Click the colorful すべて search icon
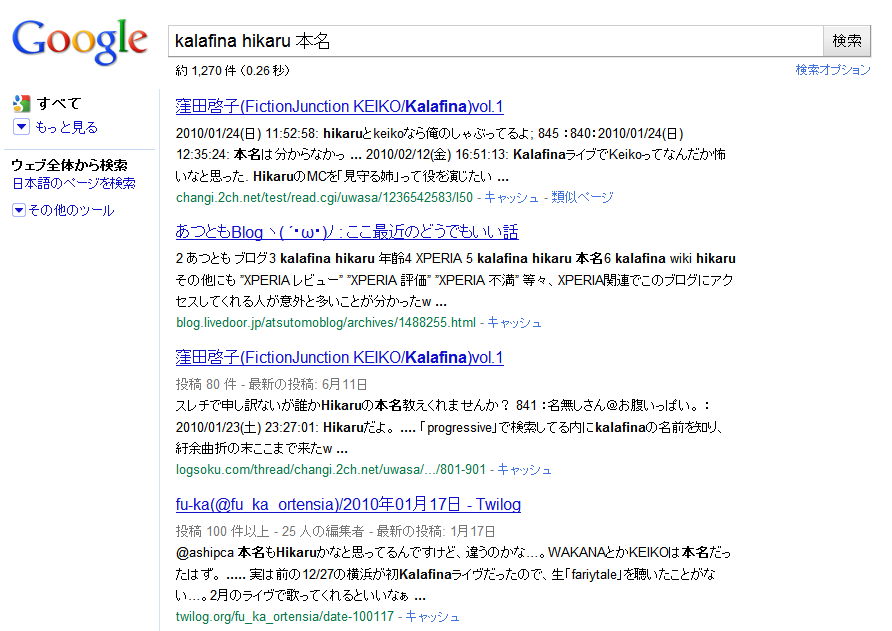892x631 pixels. [x=22, y=104]
